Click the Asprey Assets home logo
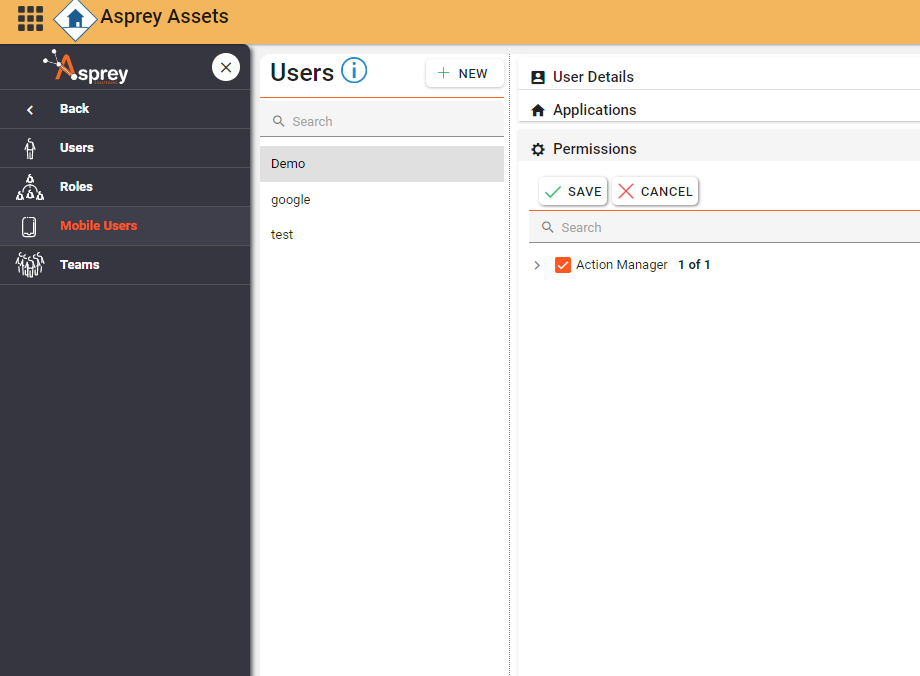This screenshot has height=676, width=920. (x=75, y=19)
